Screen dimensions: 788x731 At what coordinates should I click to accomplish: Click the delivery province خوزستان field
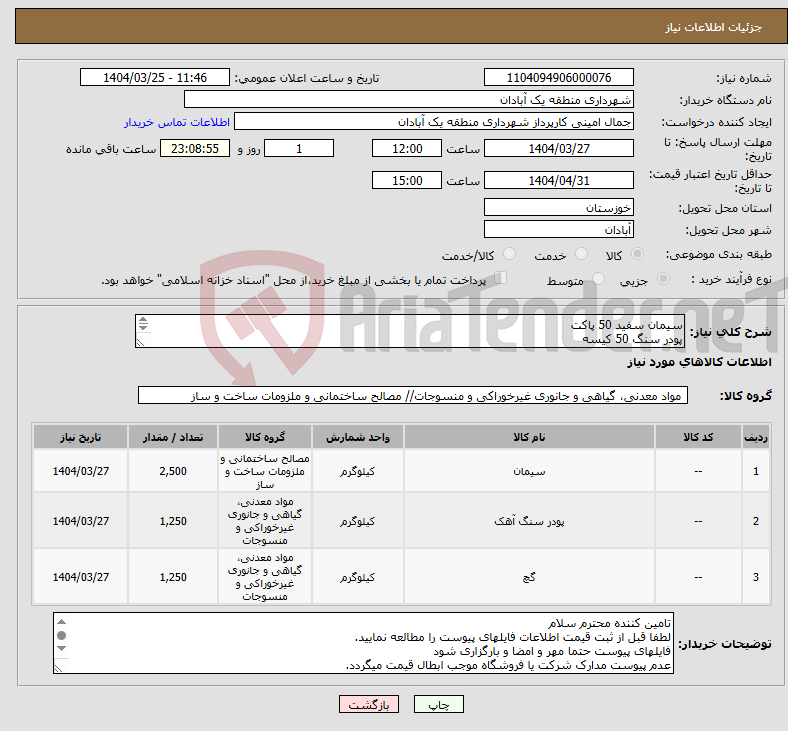click(558, 207)
